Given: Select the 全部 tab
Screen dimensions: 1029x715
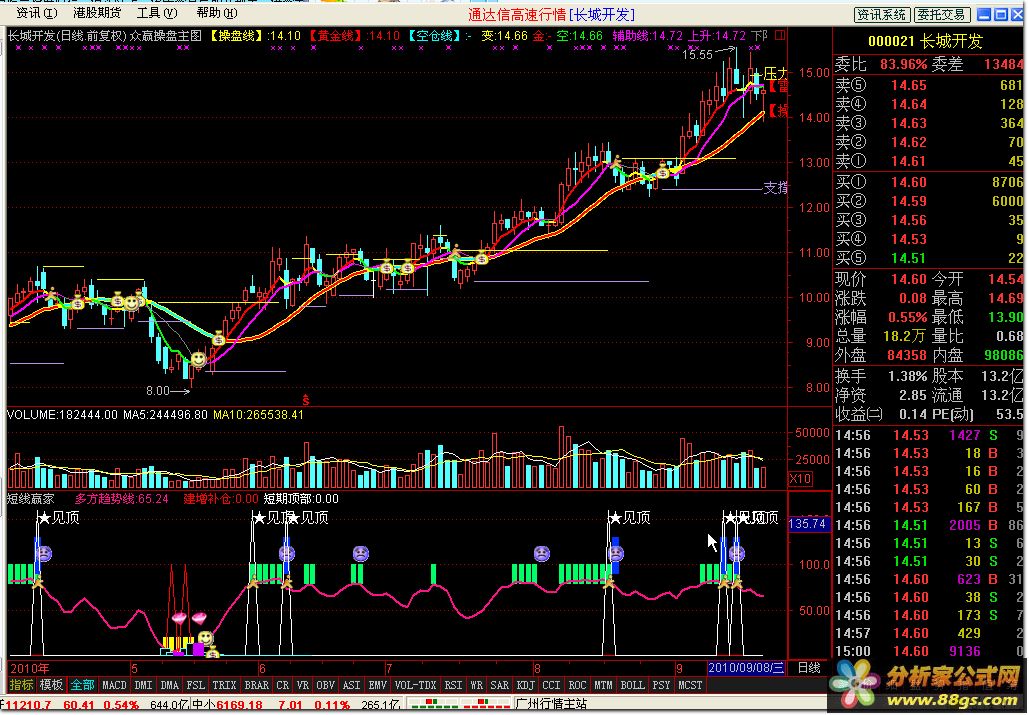Looking at the screenshot, I should (82, 685).
